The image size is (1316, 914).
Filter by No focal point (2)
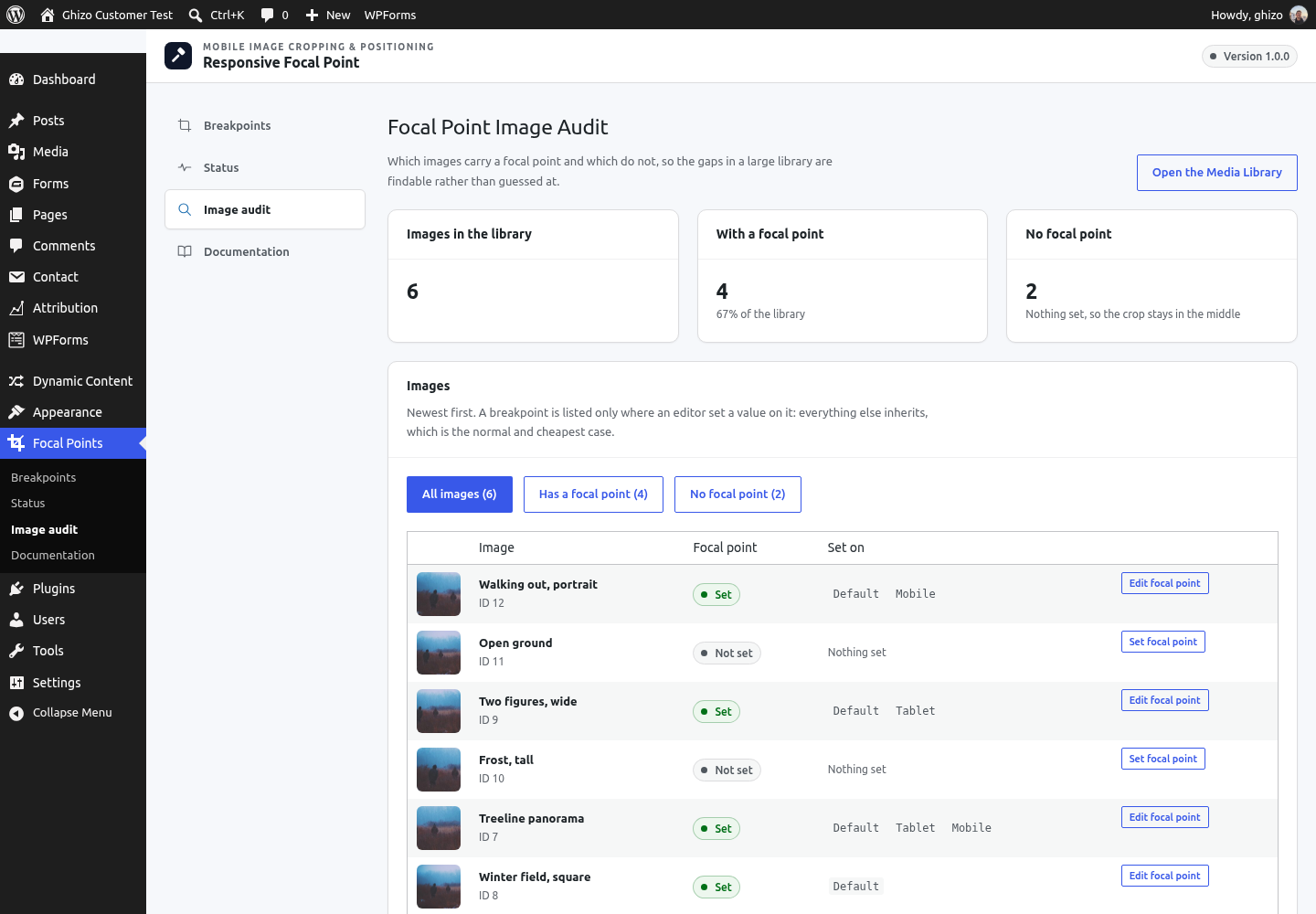coord(738,494)
